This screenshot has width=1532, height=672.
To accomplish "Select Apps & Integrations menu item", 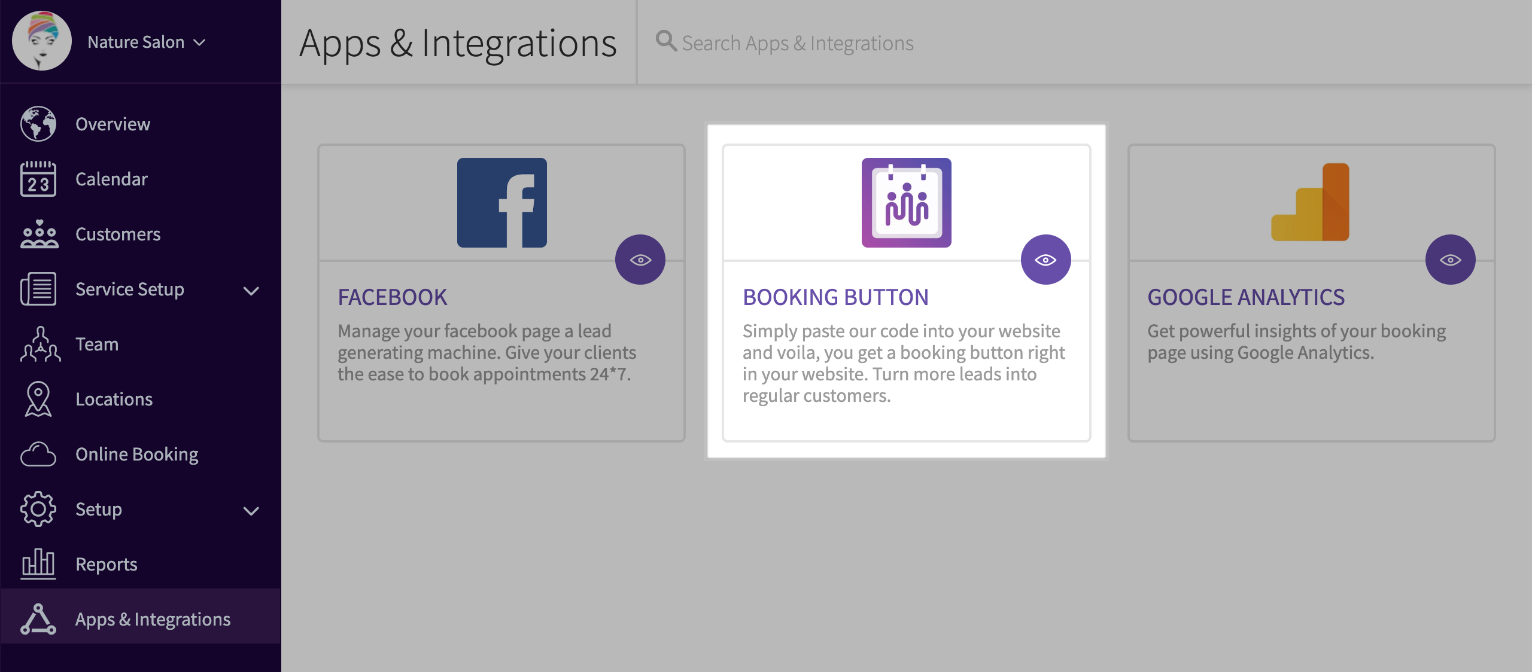I will pos(140,619).
